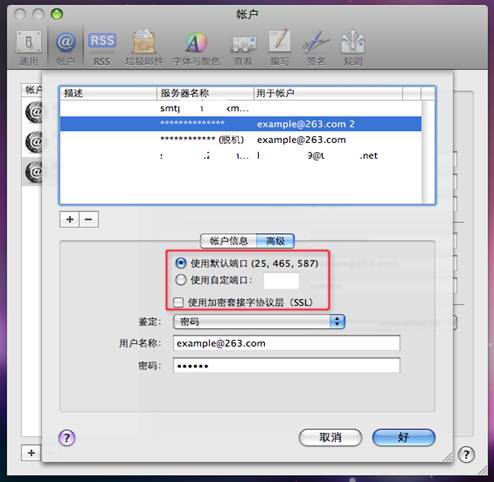Open the Junk Mail (垃圾邮件) preferences icon
The height and width of the screenshot is (482, 494).
[x=144, y=47]
